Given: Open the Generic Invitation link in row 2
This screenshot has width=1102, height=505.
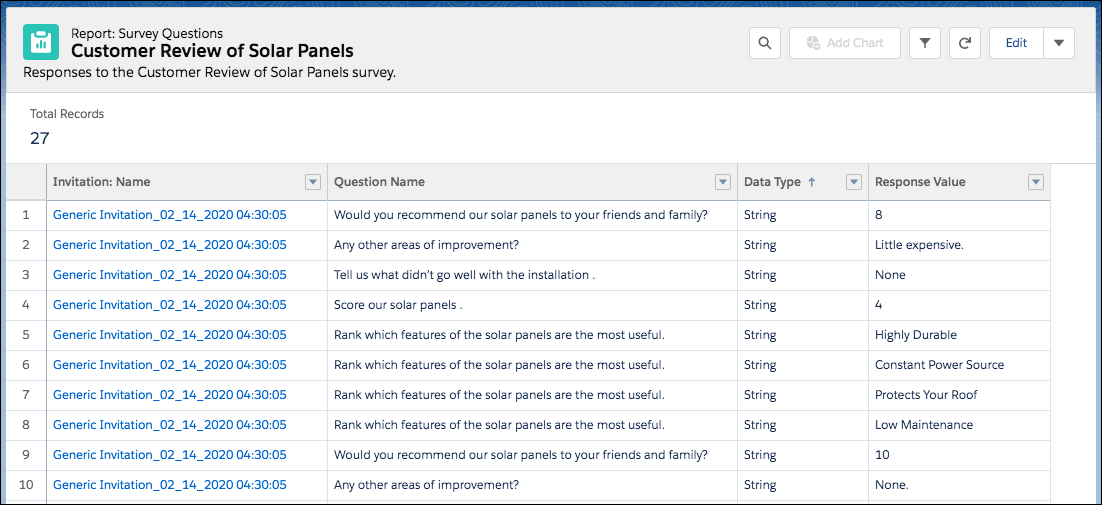Looking at the screenshot, I should pos(169,245).
